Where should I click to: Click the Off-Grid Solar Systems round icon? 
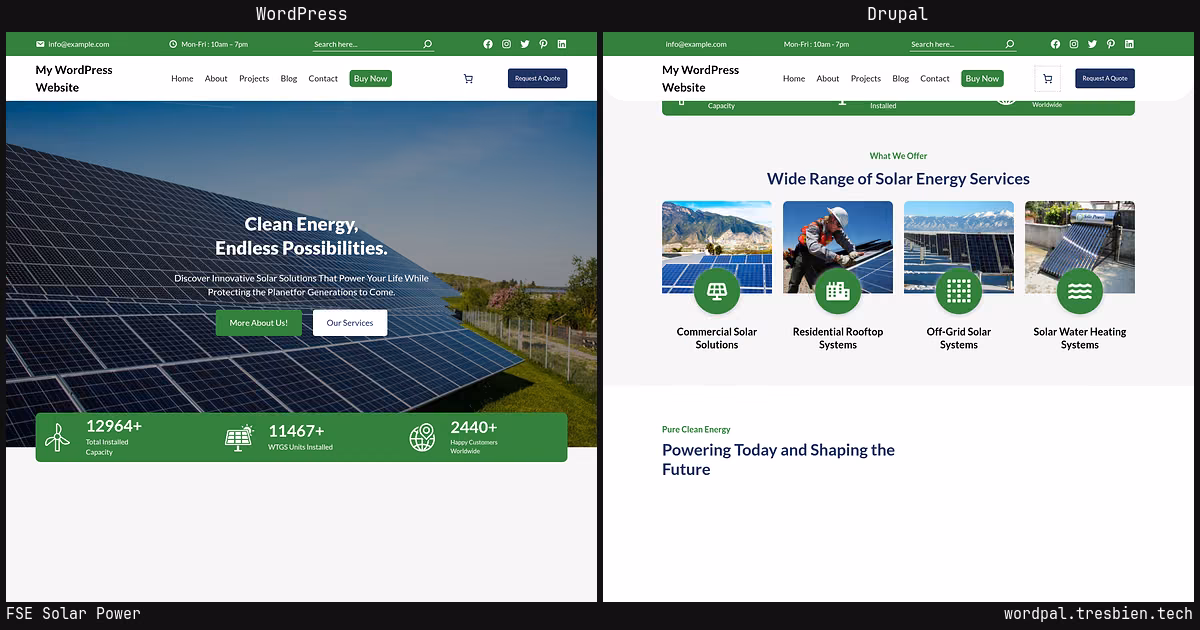959,291
